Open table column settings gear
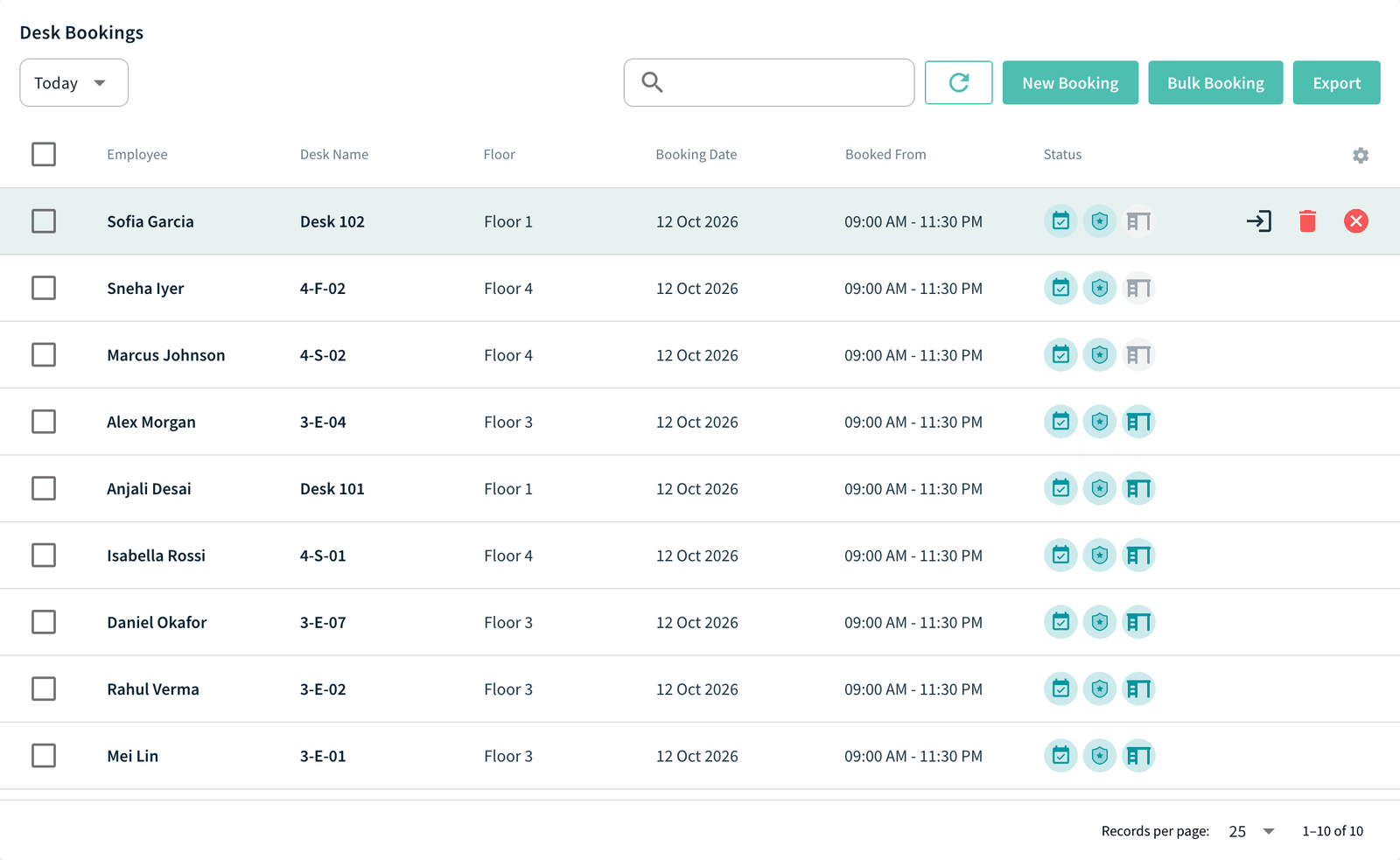 (1360, 155)
